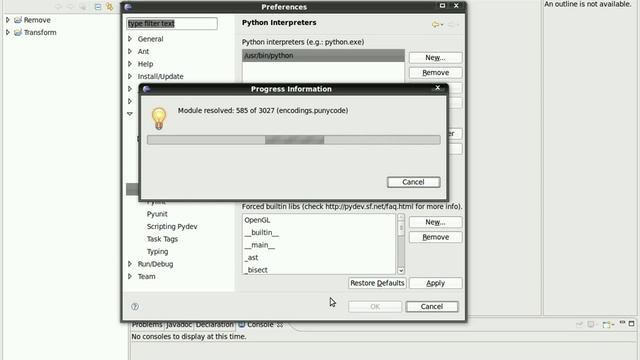
Task: Select Scripting Pydev preferences item
Action: [x=172, y=227]
